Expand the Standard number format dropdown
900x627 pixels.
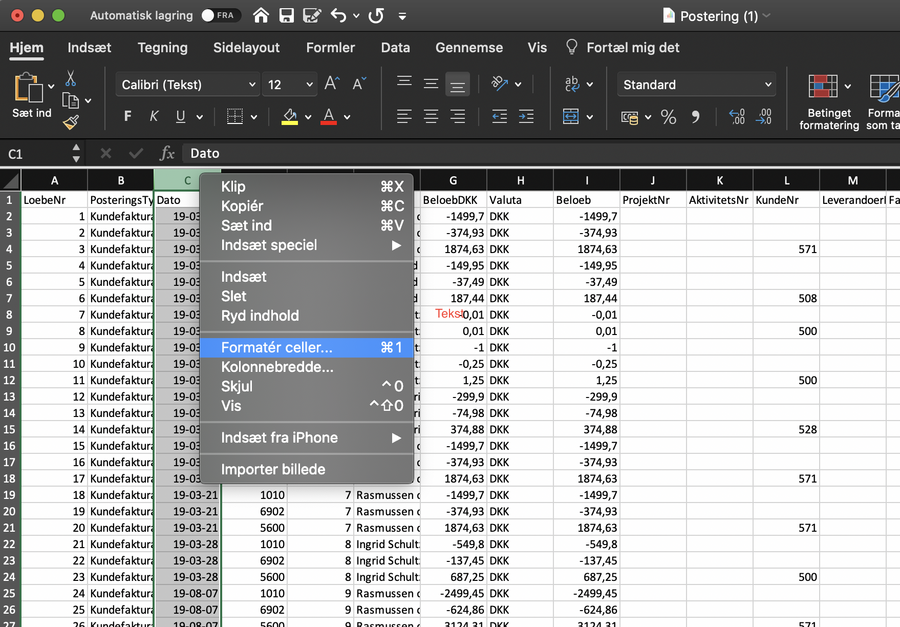697,85
